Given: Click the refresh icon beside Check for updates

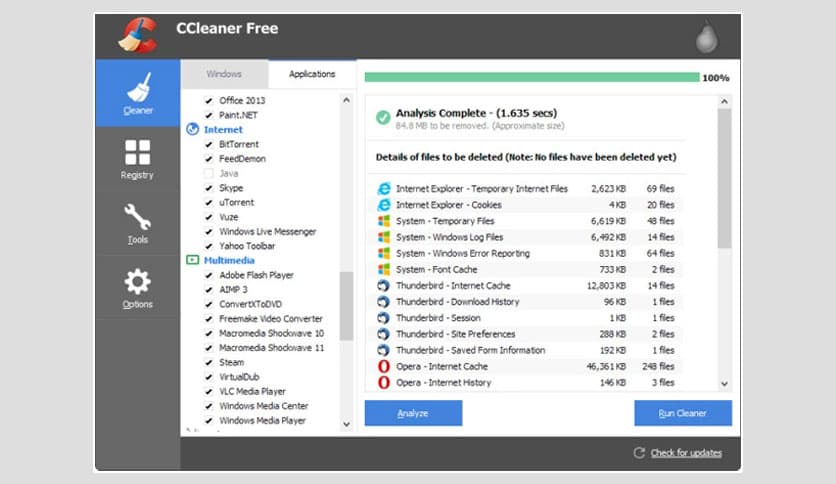Looking at the screenshot, I should coord(639,453).
